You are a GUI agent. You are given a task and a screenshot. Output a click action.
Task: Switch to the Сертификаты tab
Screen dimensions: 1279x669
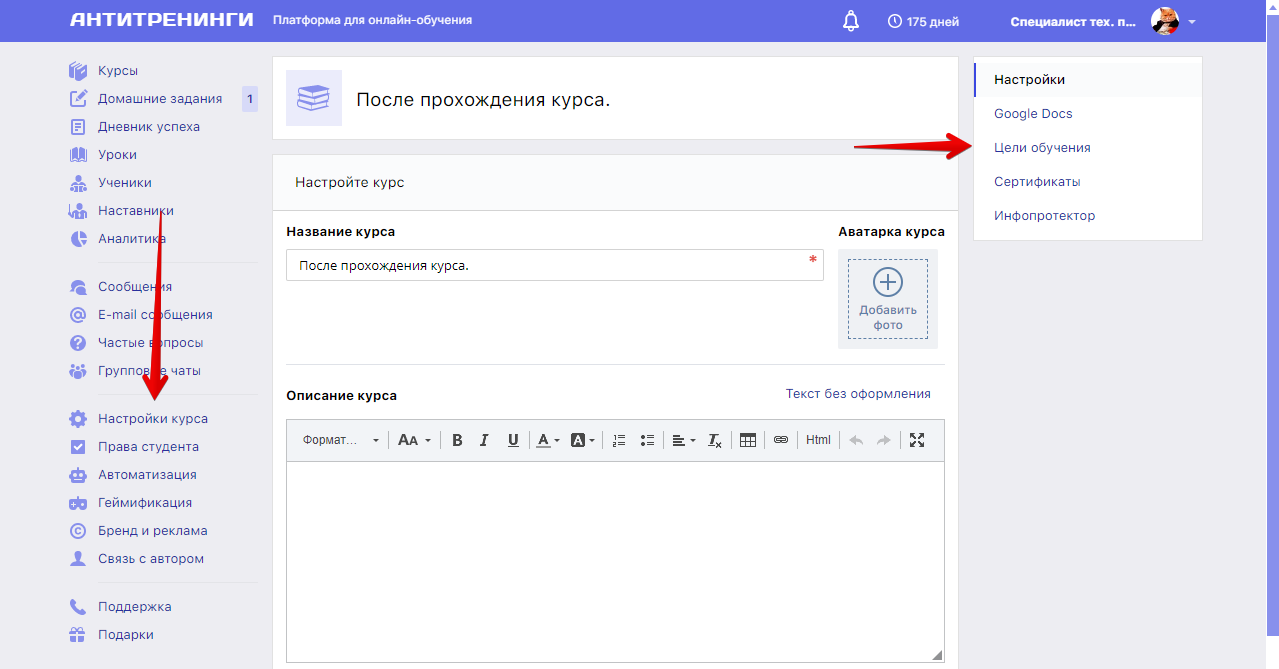[1036, 181]
